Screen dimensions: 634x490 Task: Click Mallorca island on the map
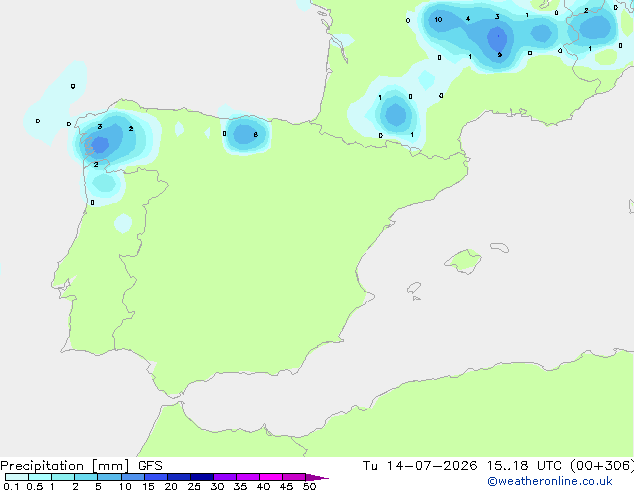coord(463,261)
